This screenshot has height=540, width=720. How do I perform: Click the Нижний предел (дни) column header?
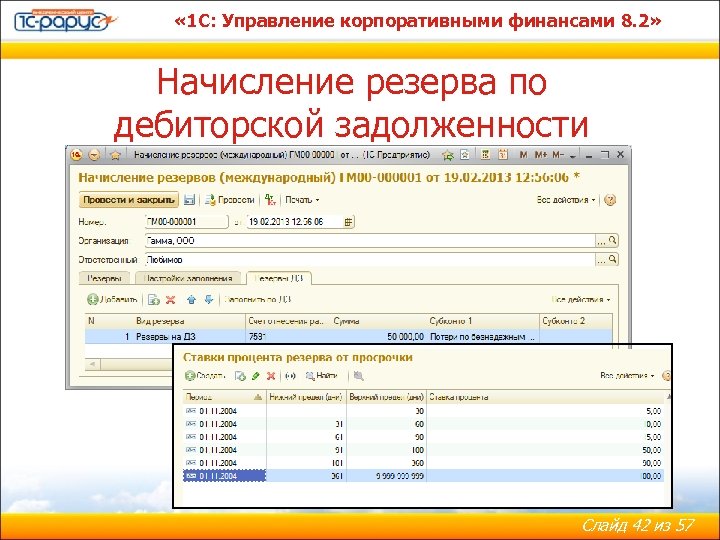click(x=306, y=397)
